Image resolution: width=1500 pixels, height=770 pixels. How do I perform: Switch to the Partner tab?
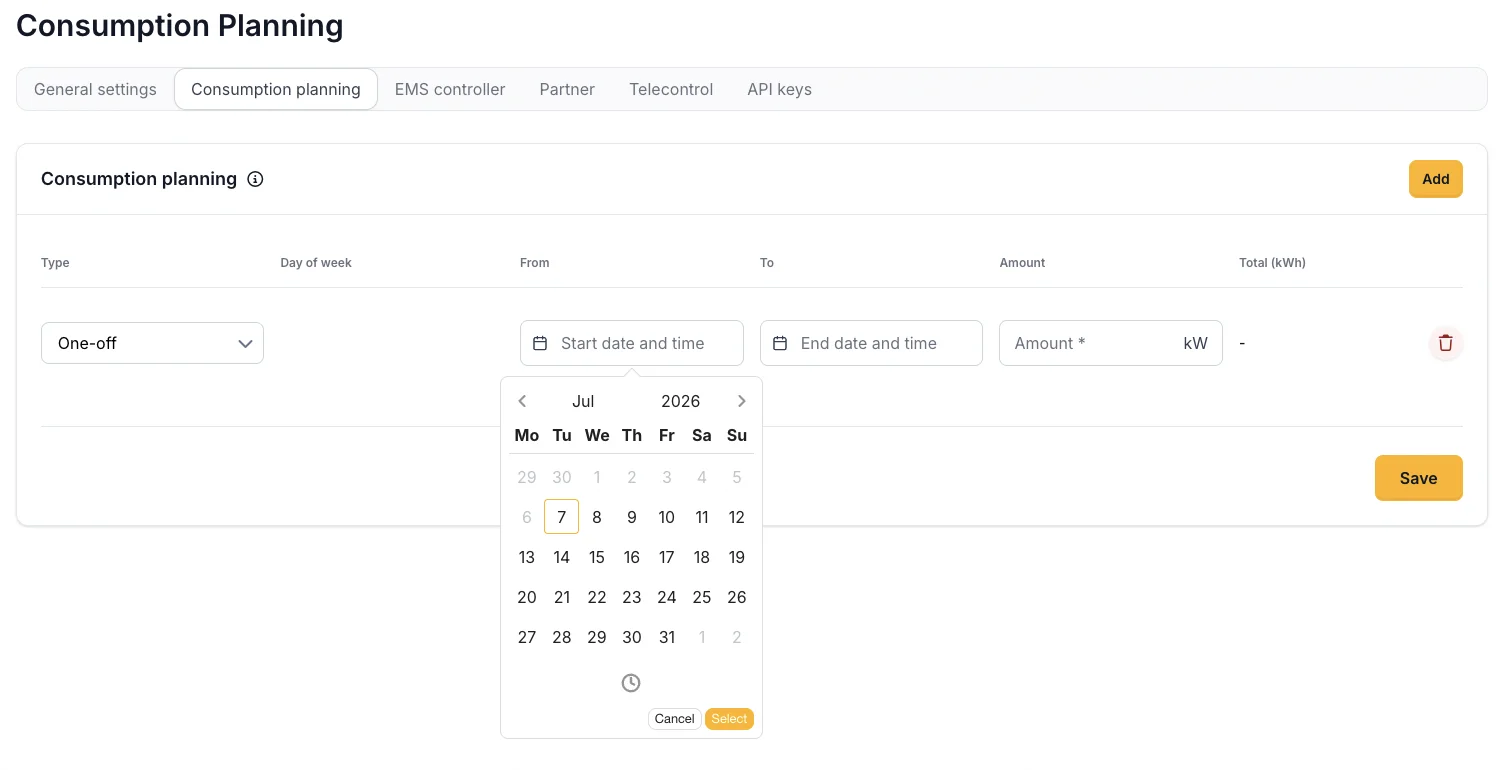click(x=567, y=89)
